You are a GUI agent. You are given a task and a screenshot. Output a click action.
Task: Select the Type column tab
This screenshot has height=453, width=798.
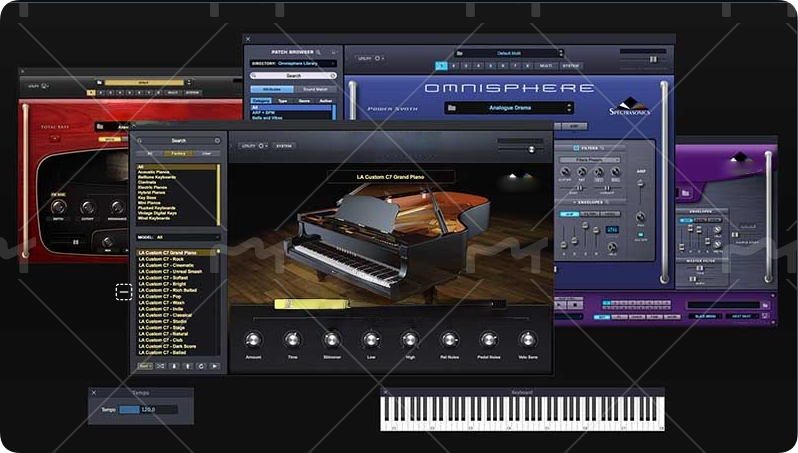(282, 101)
